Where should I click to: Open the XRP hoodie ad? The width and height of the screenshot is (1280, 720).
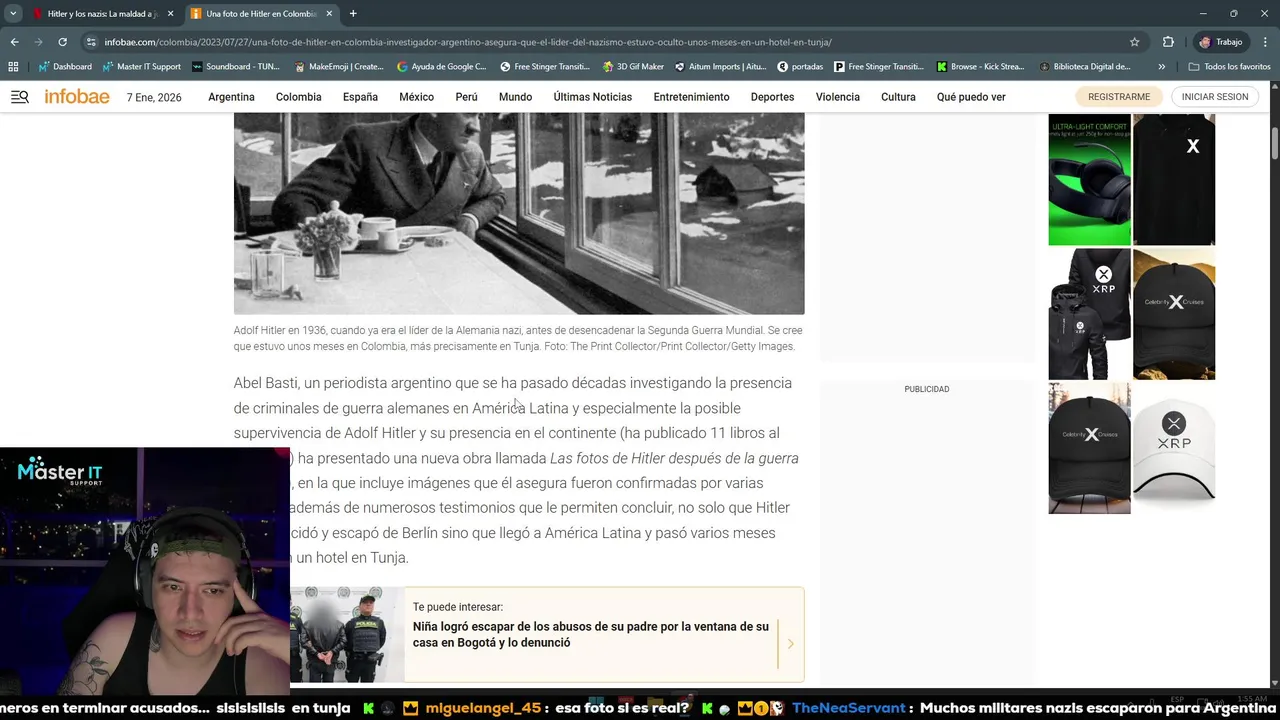coord(1089,314)
